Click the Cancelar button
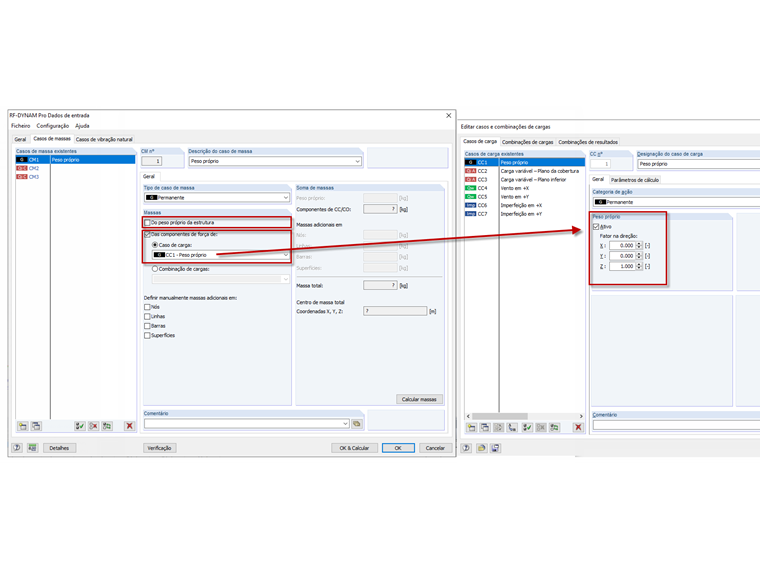This screenshot has width=760, height=570. point(435,448)
